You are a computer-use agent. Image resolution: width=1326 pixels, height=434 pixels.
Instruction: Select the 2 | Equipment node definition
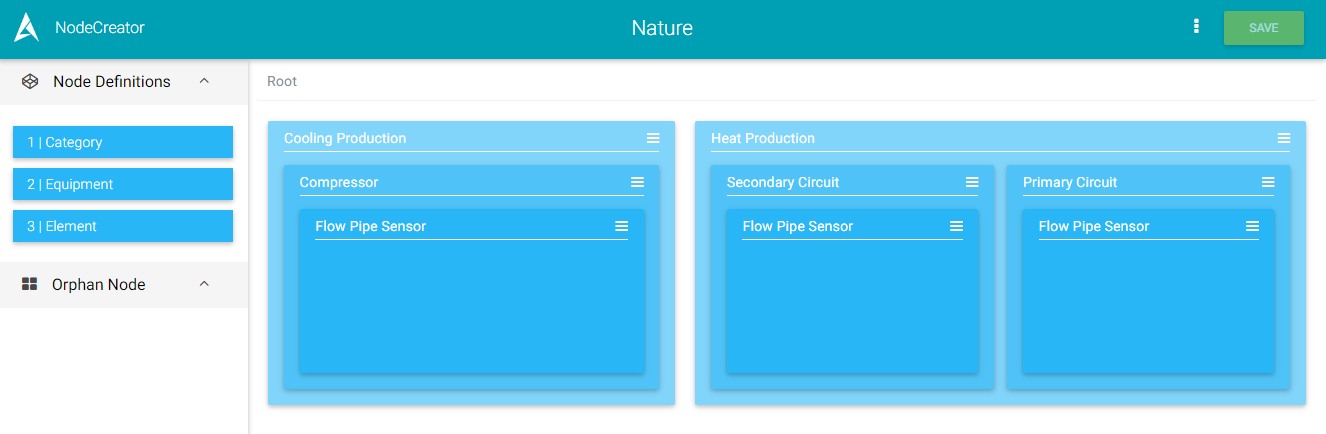(x=123, y=184)
